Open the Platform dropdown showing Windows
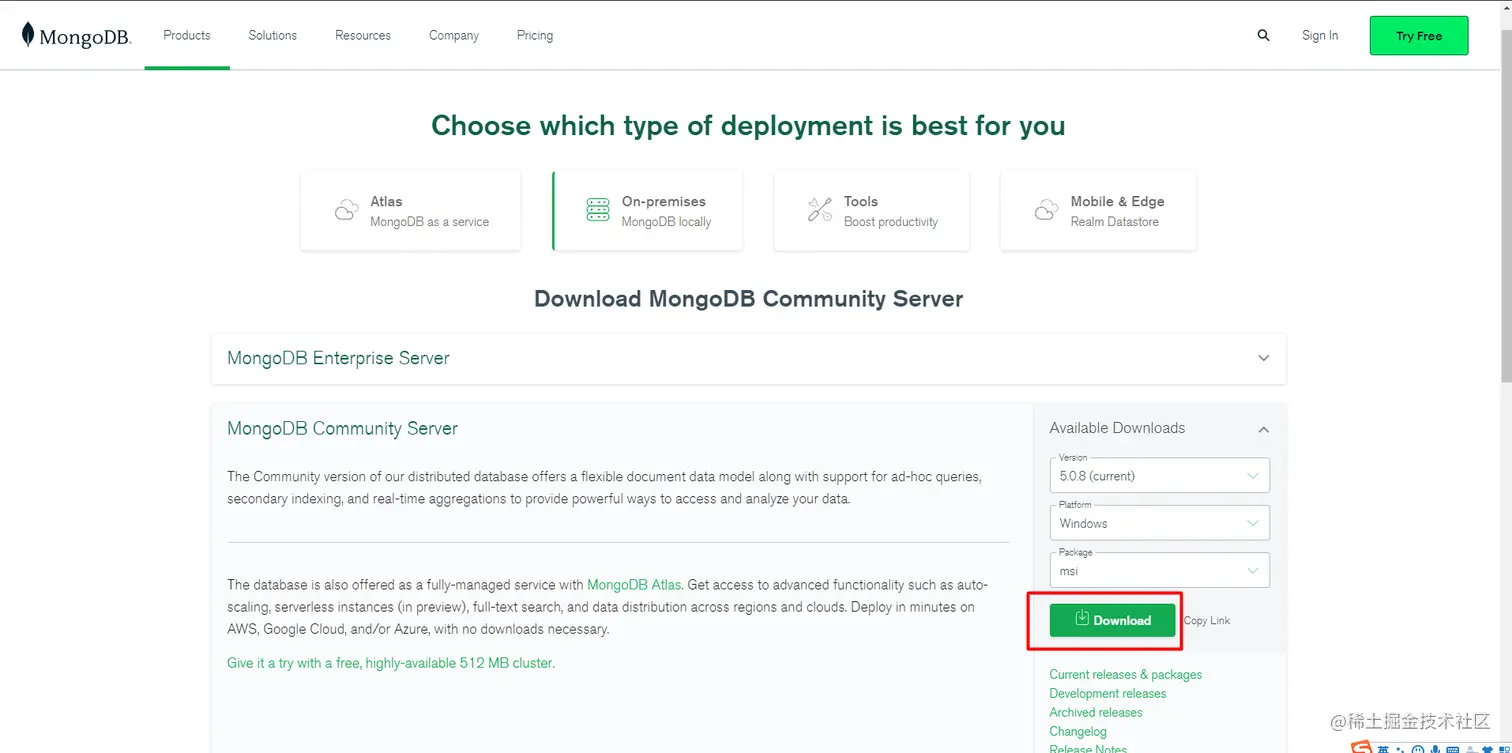The image size is (1512, 753). point(1160,523)
